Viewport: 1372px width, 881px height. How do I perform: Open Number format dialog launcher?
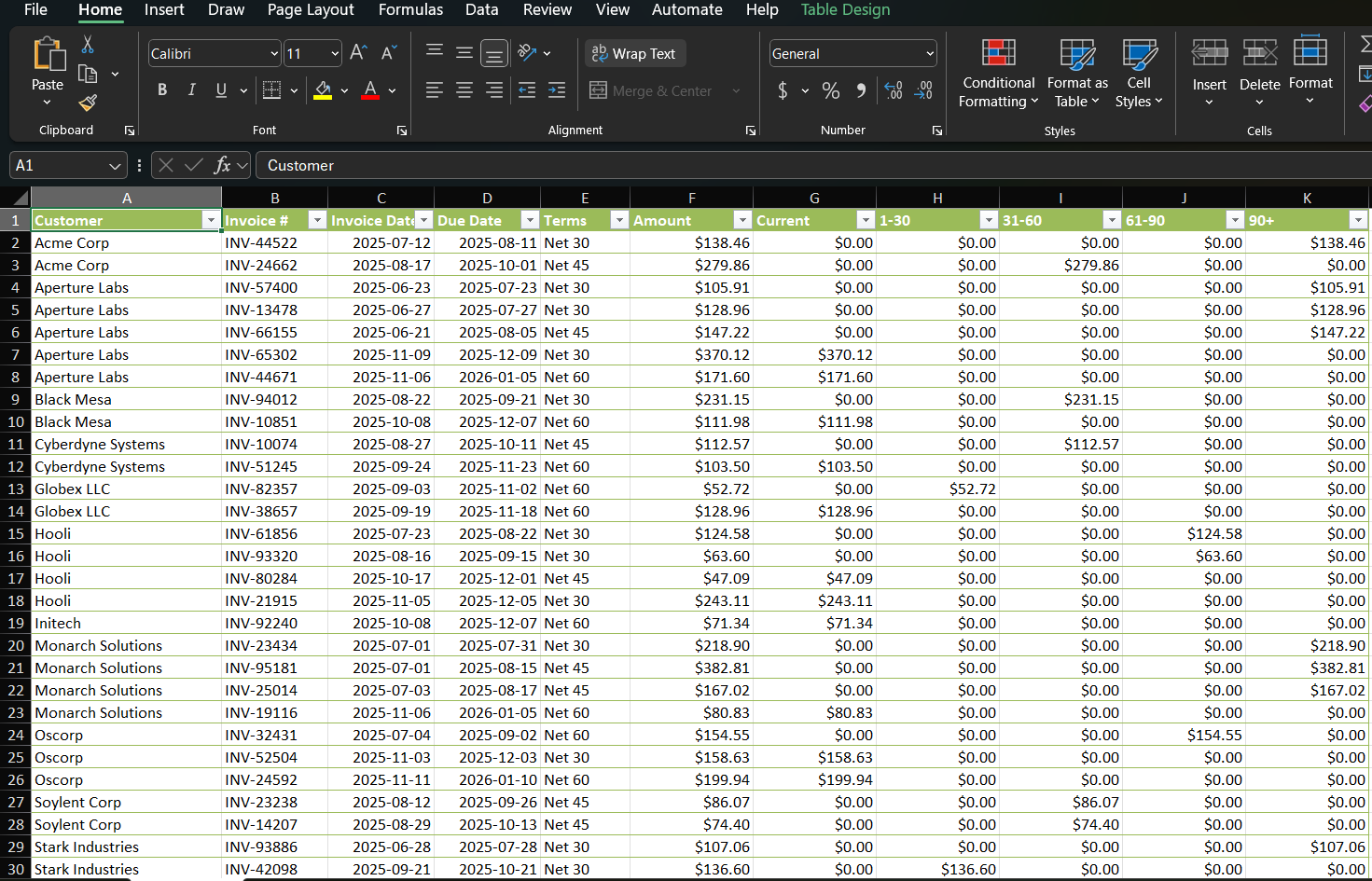click(x=937, y=131)
